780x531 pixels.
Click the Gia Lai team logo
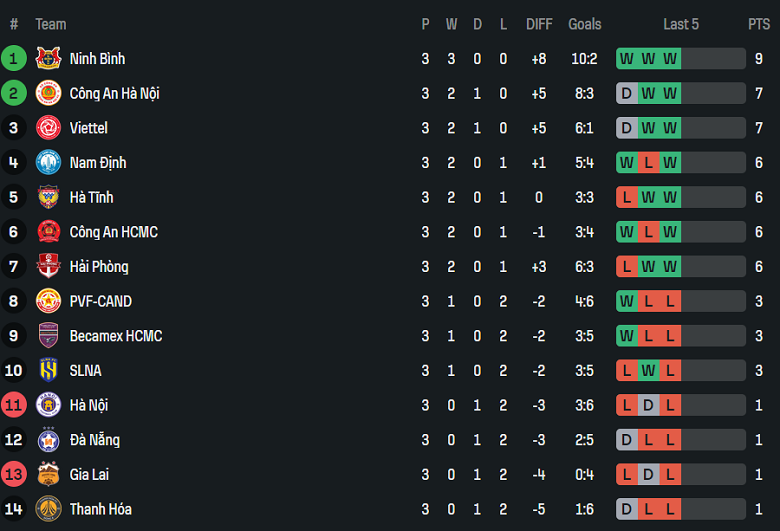(x=48, y=474)
